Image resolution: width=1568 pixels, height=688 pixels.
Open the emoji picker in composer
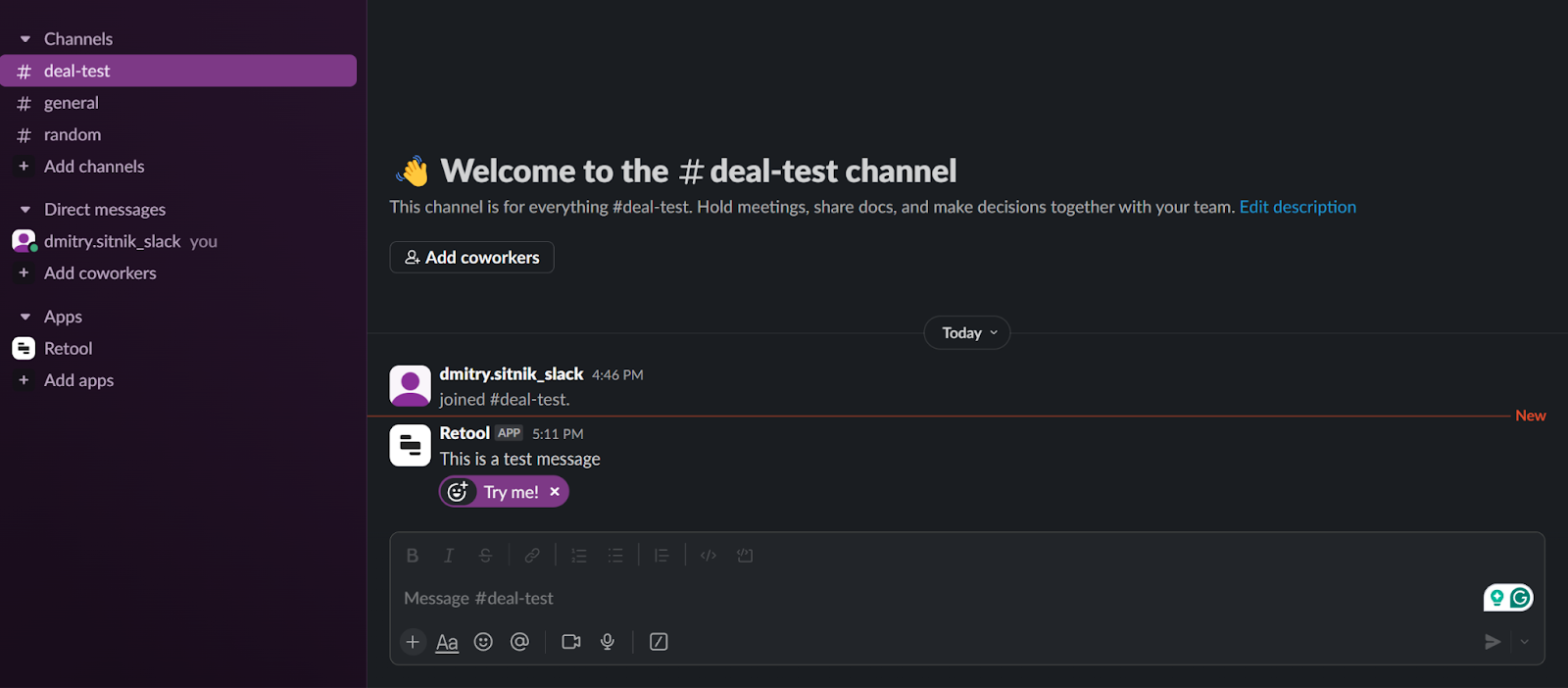483,642
